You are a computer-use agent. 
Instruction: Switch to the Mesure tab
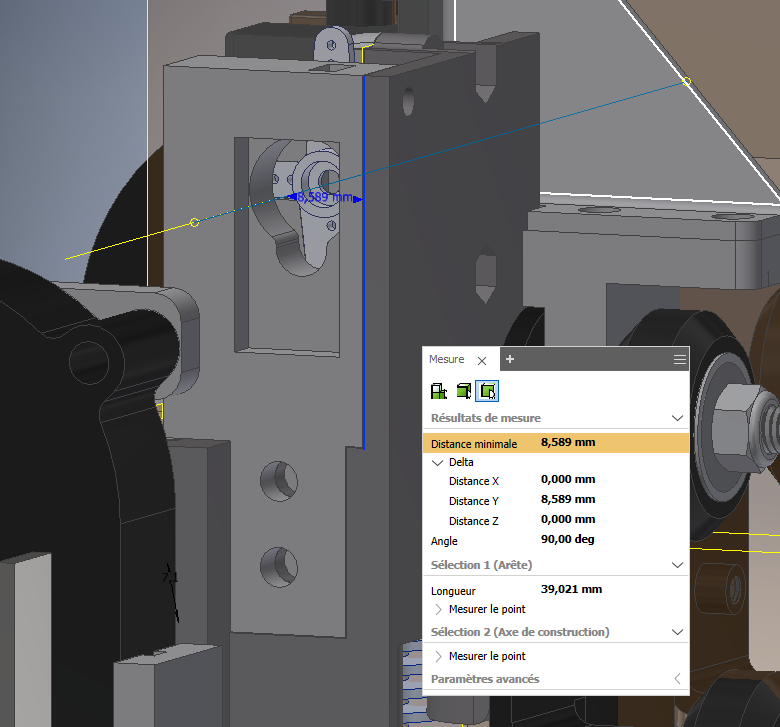click(446, 359)
